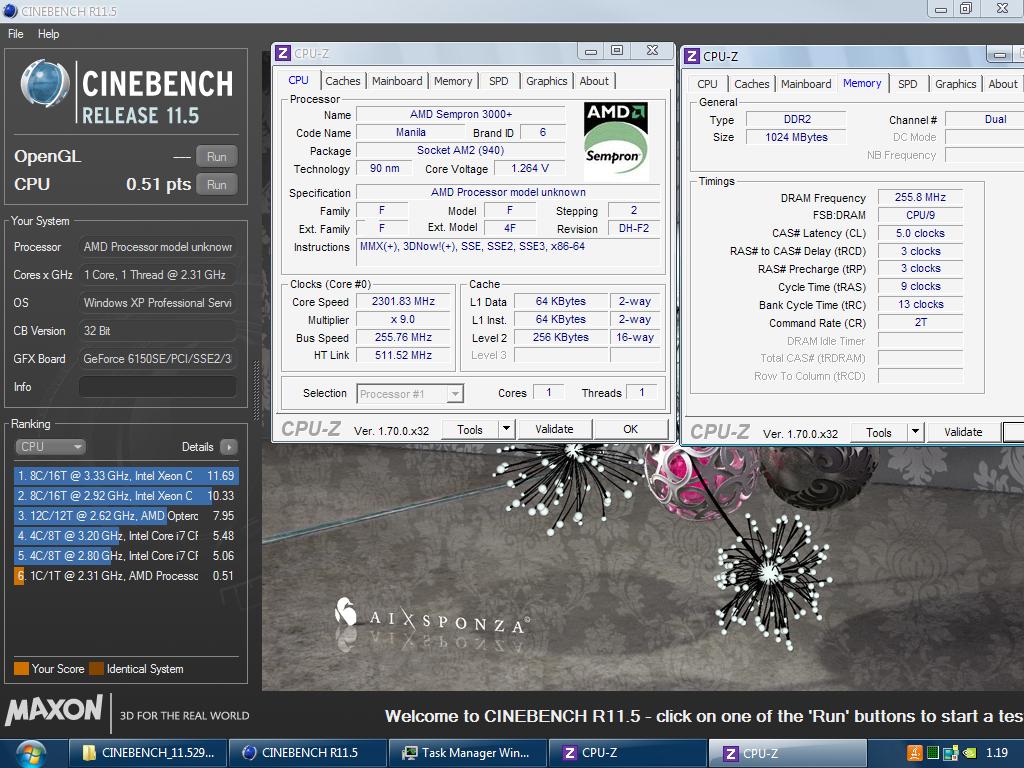Maximize the left CPU-Z window

pyautogui.click(x=616, y=50)
